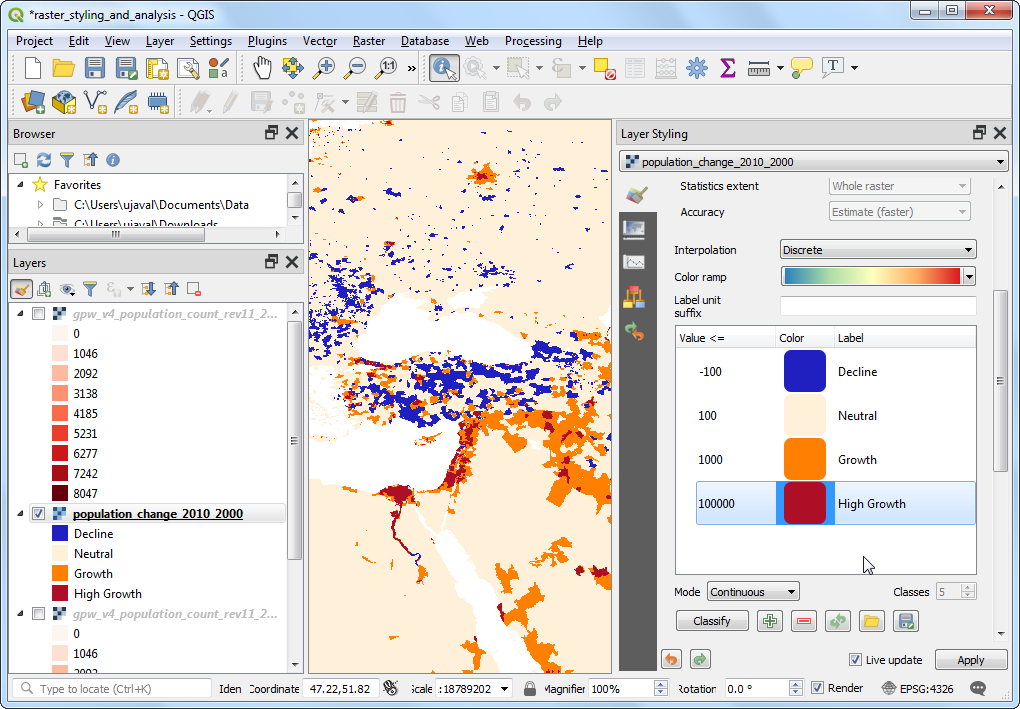
Task: Open the Processing Toolbox gear icon
Action: coord(697,68)
